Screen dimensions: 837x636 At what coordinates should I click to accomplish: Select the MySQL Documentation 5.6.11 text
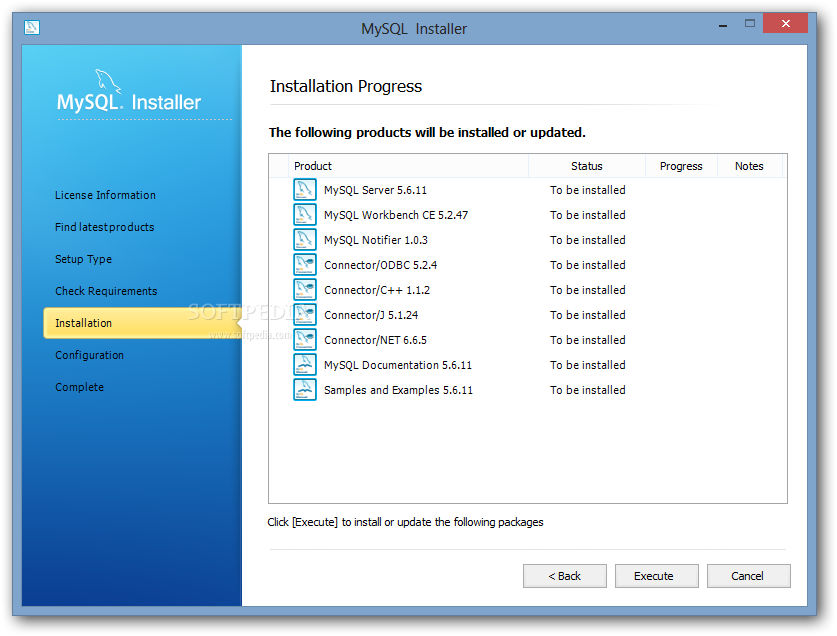click(x=398, y=365)
